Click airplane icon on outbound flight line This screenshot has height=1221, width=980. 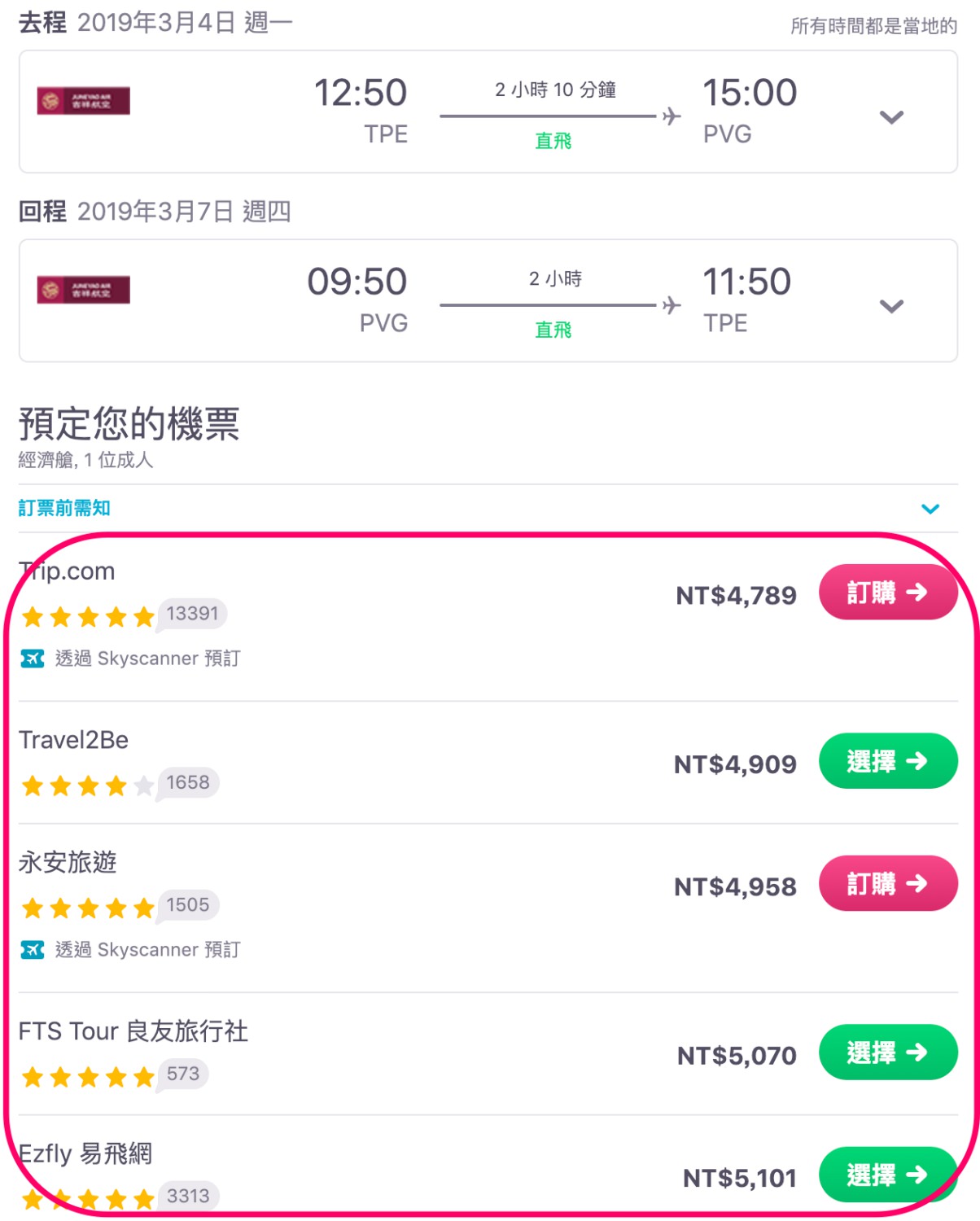point(672,116)
